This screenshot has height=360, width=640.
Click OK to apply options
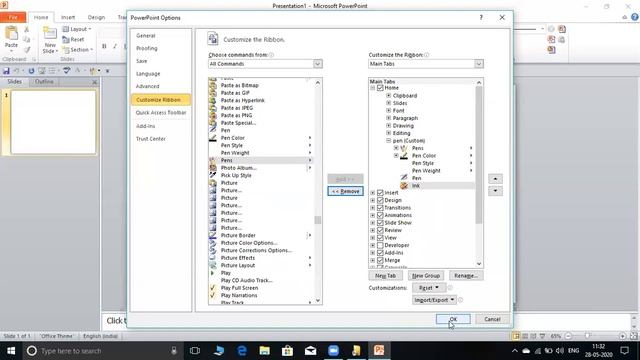point(453,319)
